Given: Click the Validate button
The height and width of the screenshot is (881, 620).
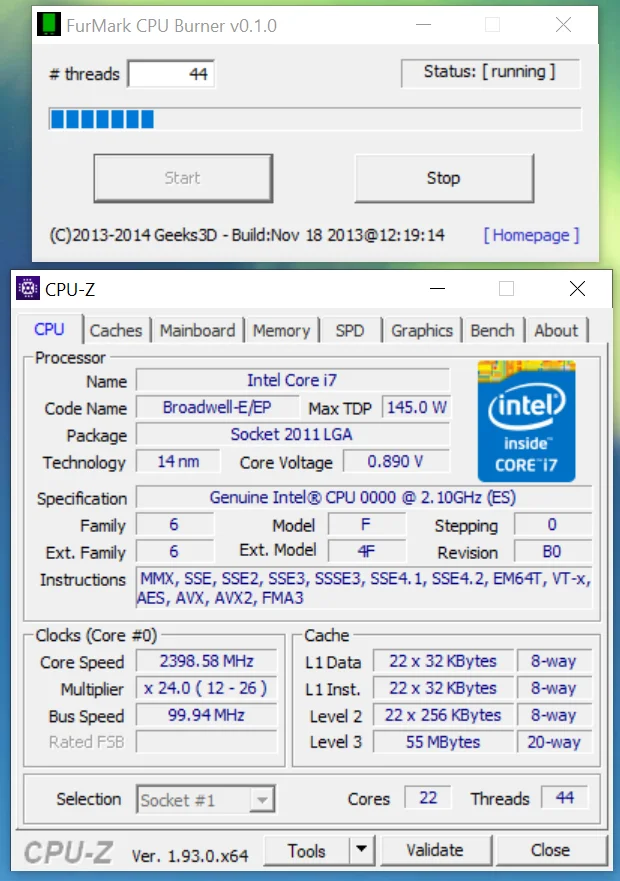Looking at the screenshot, I should click(x=436, y=850).
